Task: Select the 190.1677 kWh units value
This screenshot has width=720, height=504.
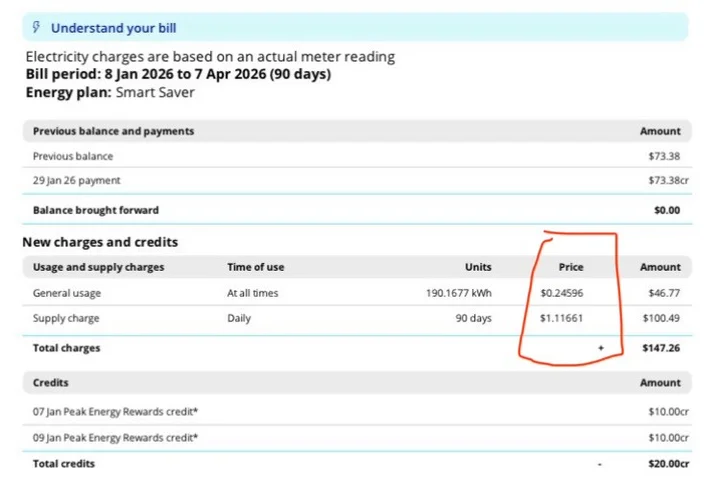Action: pos(459,293)
